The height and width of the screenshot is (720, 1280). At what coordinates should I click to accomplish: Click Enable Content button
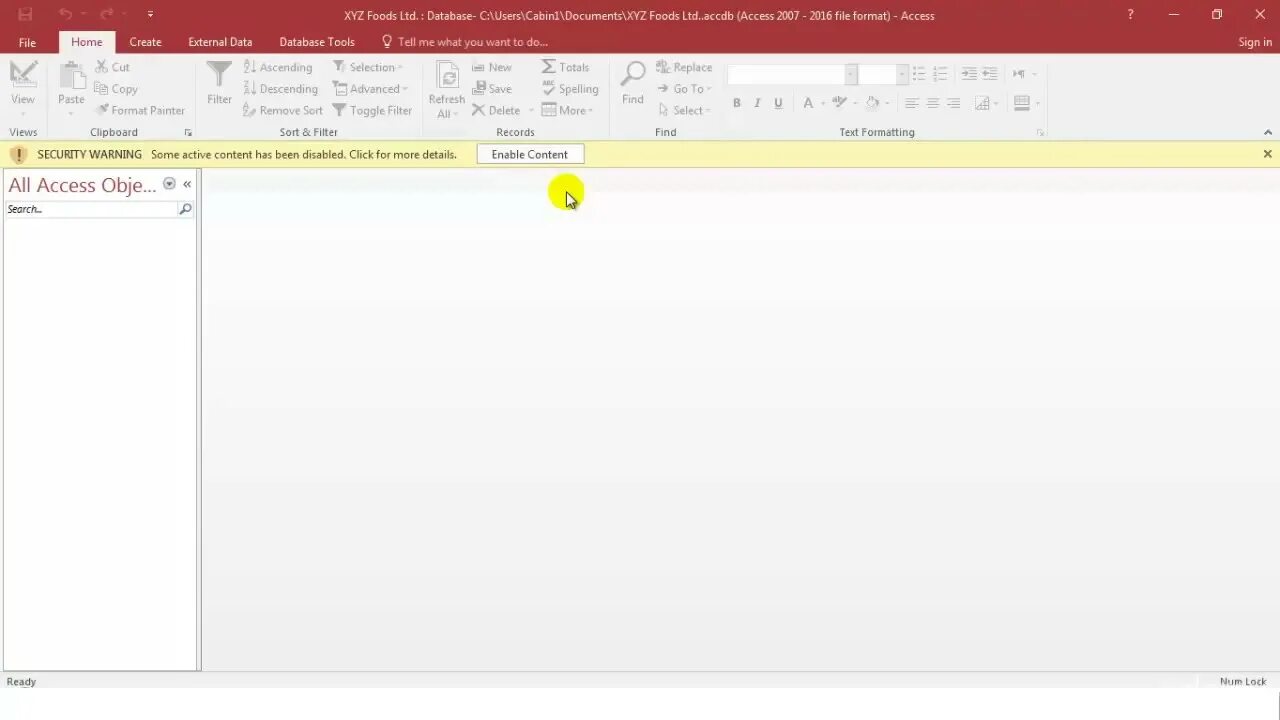(x=529, y=154)
